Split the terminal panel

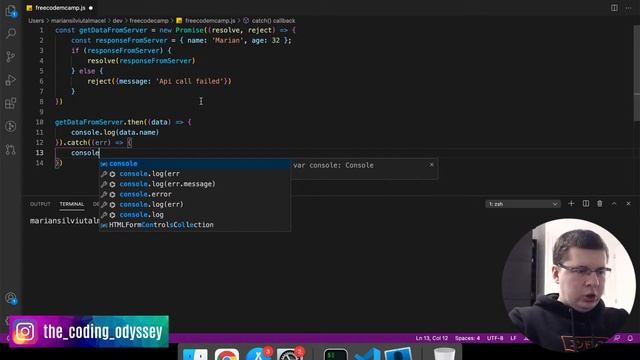coord(586,203)
